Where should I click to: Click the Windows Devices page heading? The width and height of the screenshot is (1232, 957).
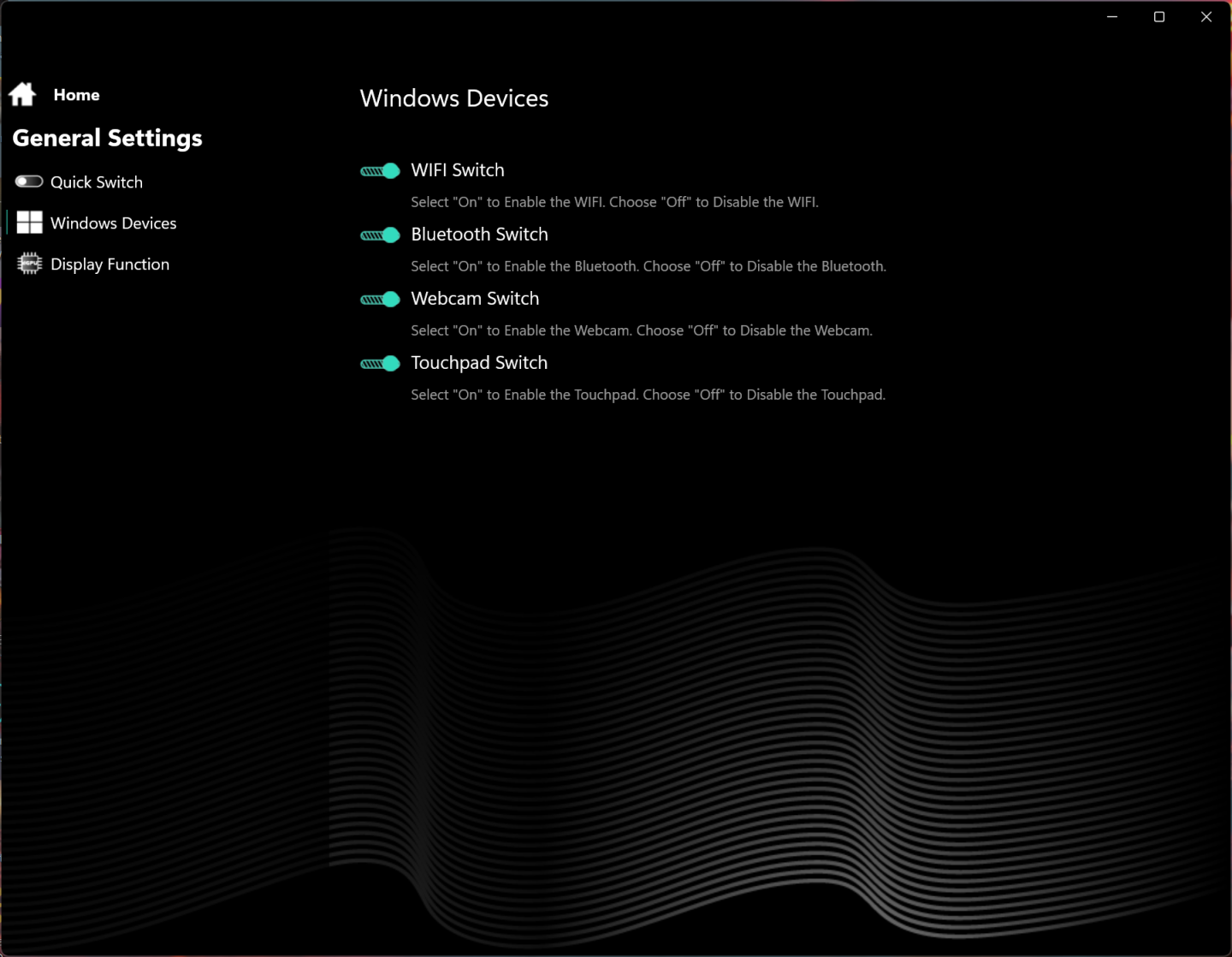click(454, 98)
